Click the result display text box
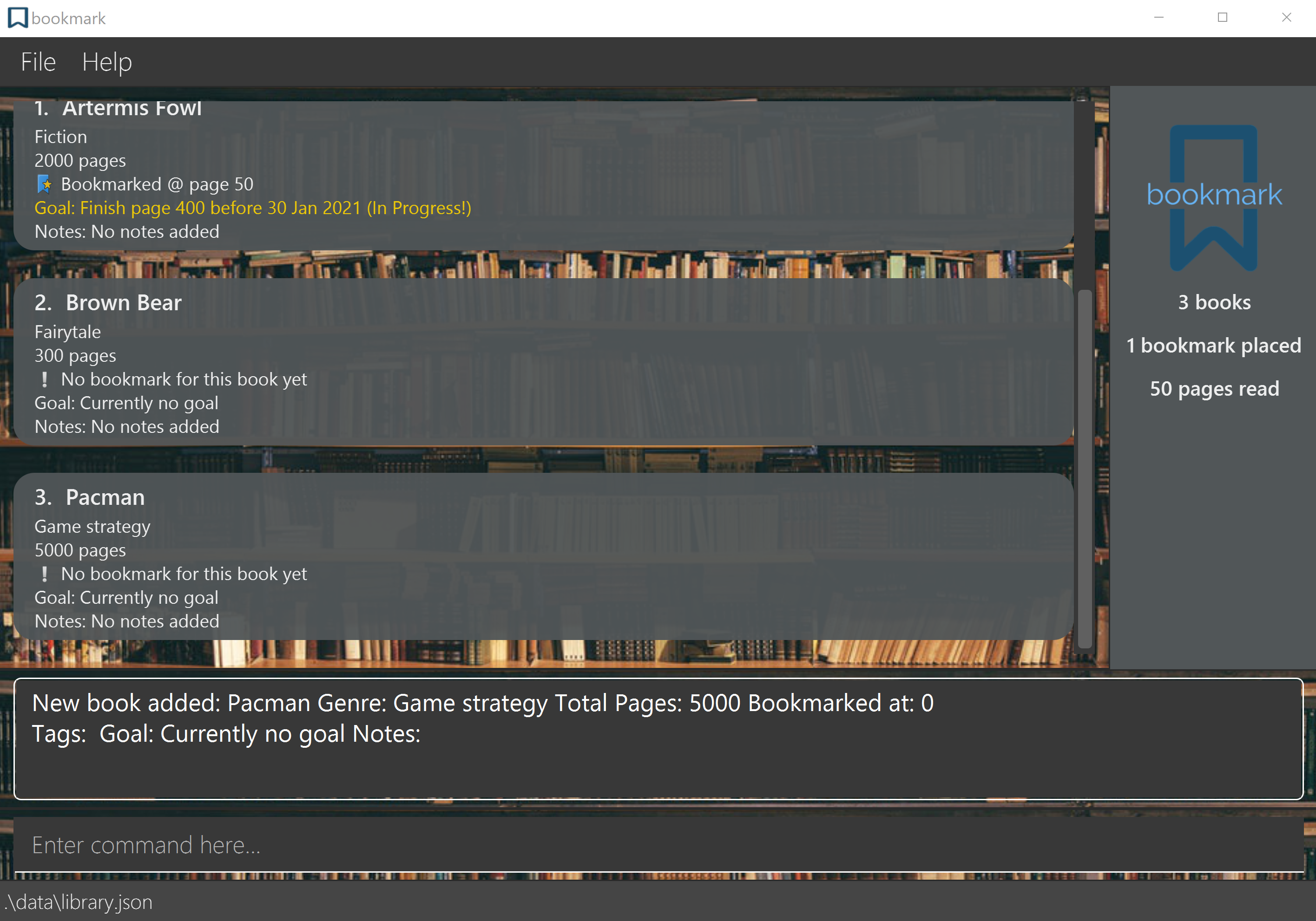This screenshot has height=921, width=1316. click(x=658, y=738)
